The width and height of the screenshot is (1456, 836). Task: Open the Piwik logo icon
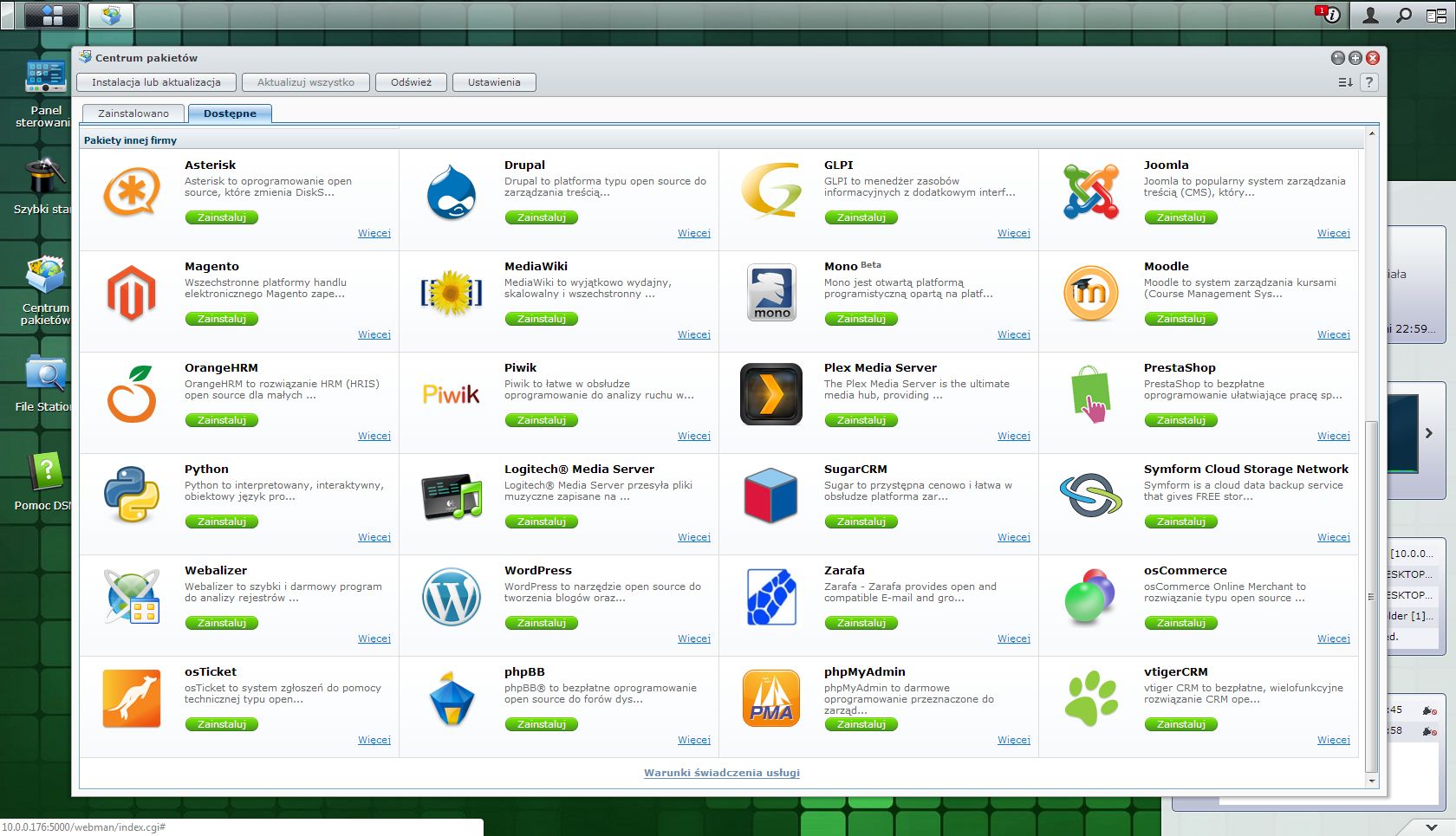click(x=452, y=394)
